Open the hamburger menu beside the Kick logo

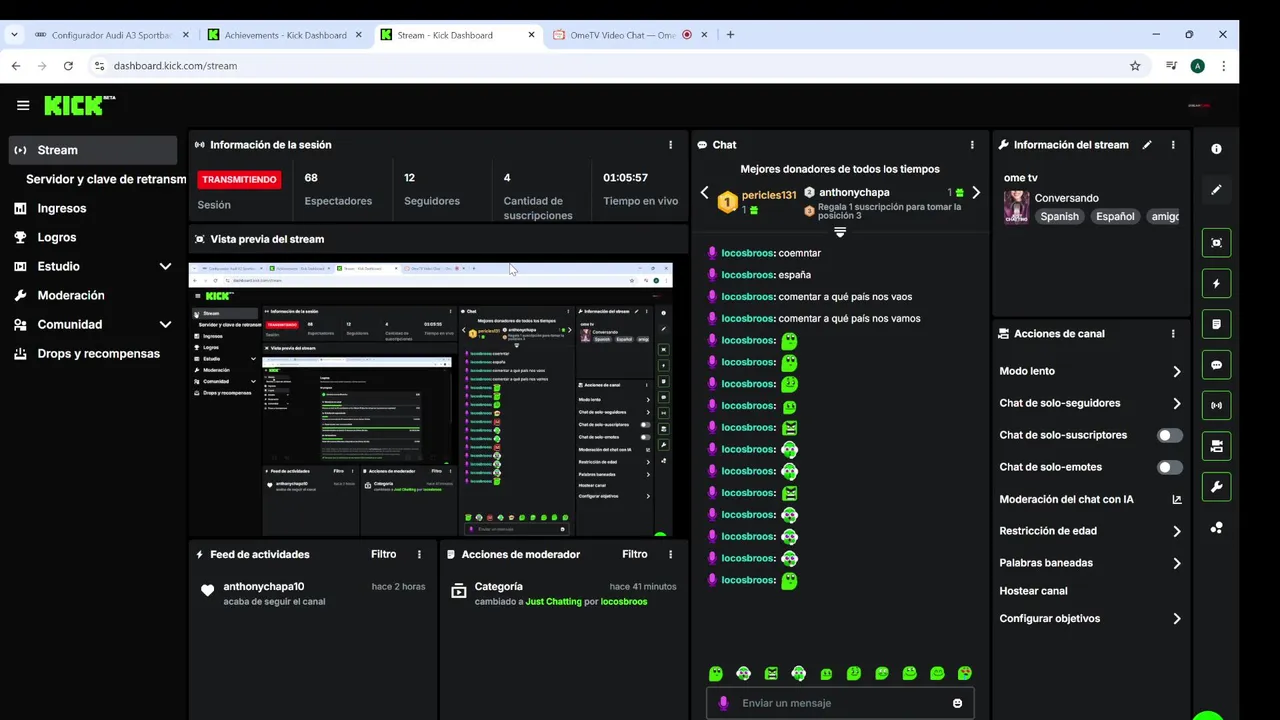point(23,105)
